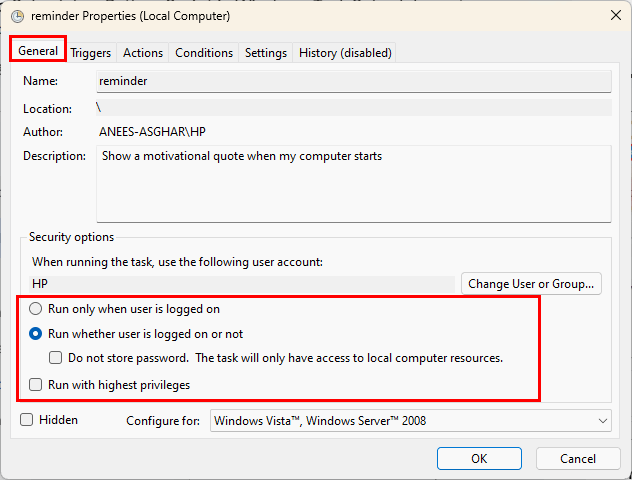The image size is (632, 480).
Task: Close the reminder Properties dialog
Action: click(x=612, y=15)
